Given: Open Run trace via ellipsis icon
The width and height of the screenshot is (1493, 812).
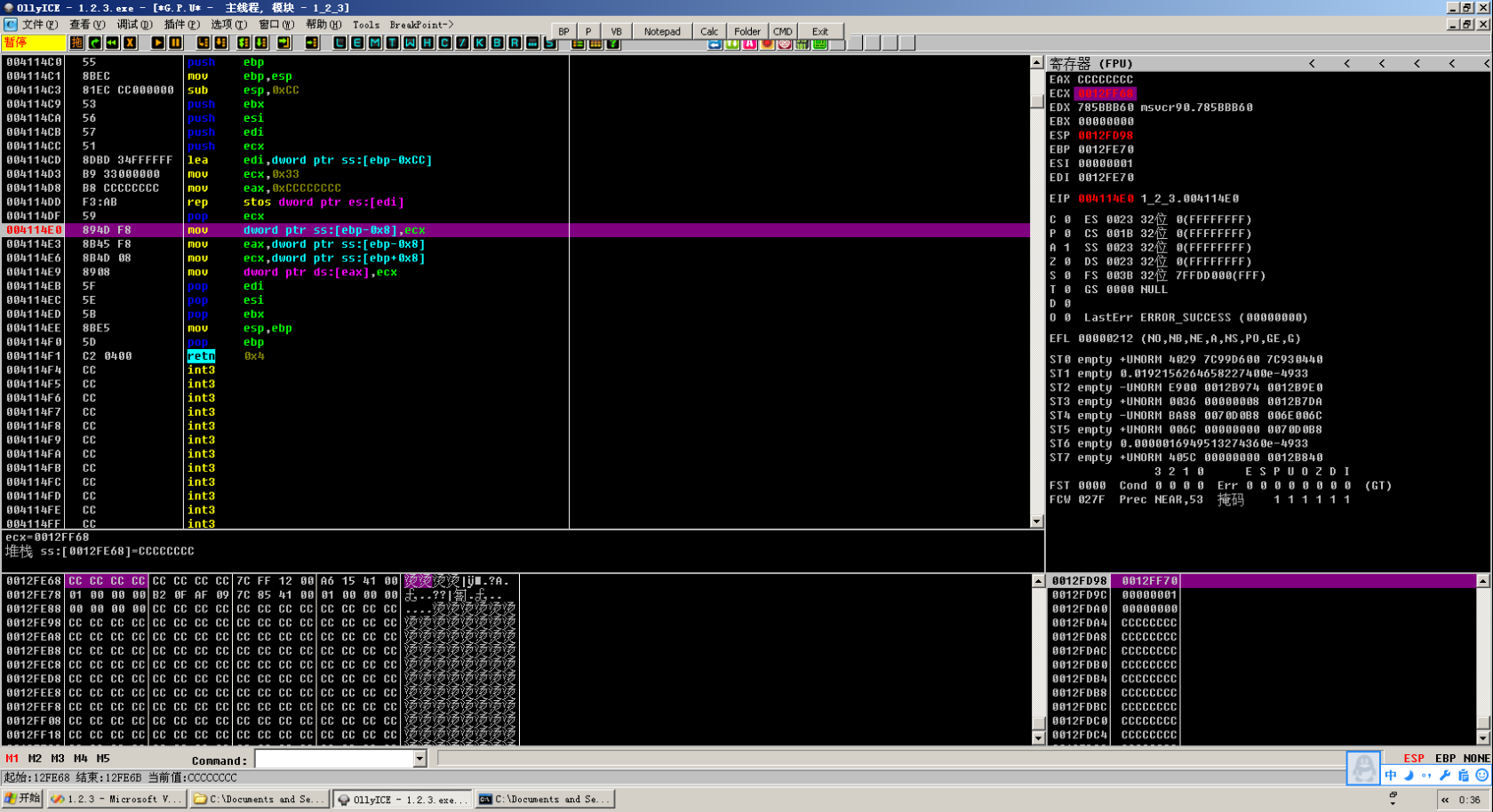Looking at the screenshot, I should [x=532, y=43].
